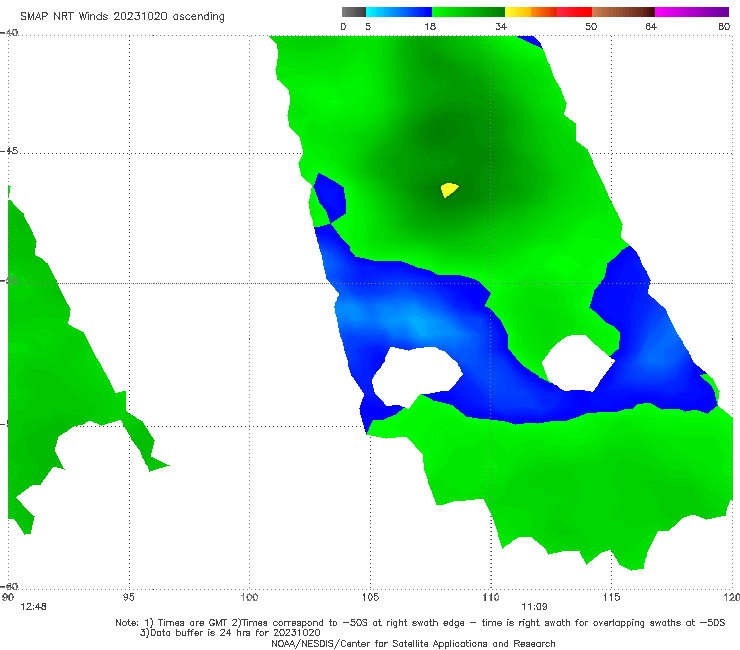Click the longitude label '105'
This screenshot has width=740, height=650.
point(370,597)
